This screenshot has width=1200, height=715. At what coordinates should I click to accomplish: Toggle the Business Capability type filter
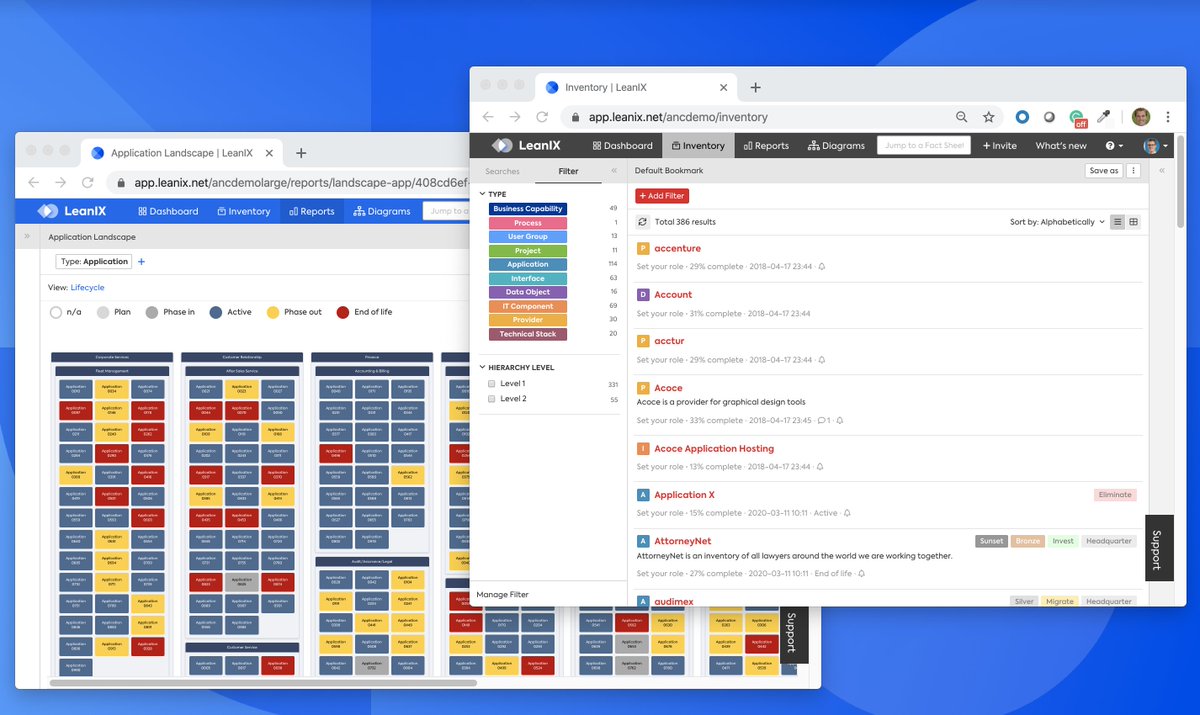(528, 209)
